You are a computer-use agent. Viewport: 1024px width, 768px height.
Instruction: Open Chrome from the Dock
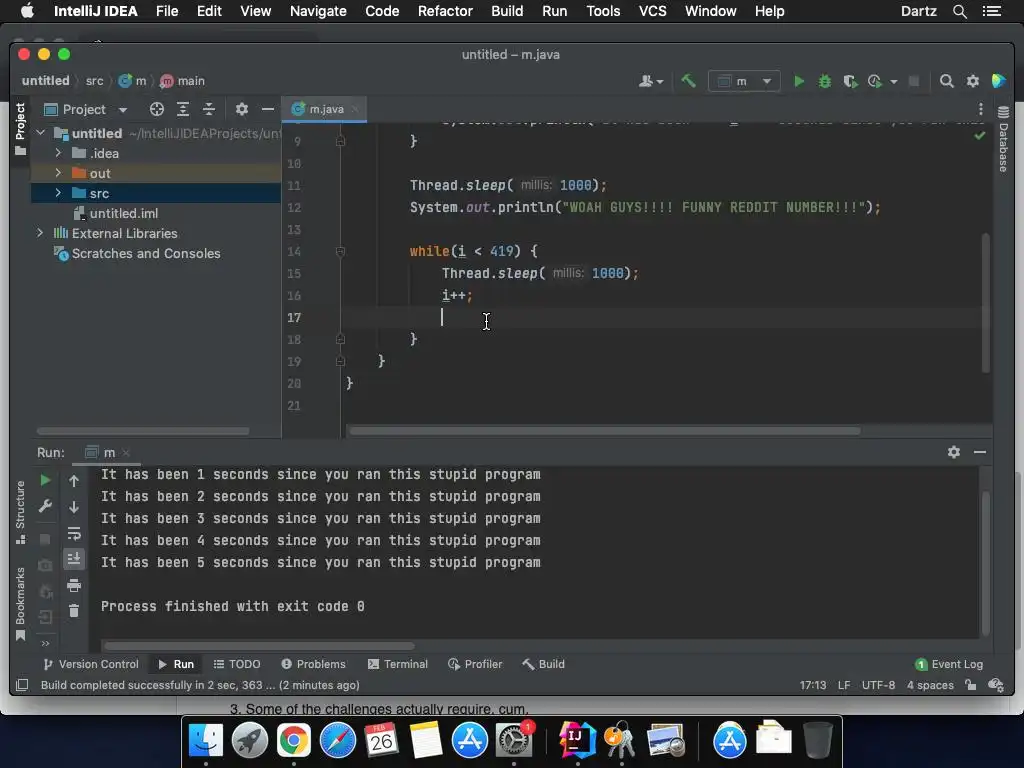click(293, 741)
